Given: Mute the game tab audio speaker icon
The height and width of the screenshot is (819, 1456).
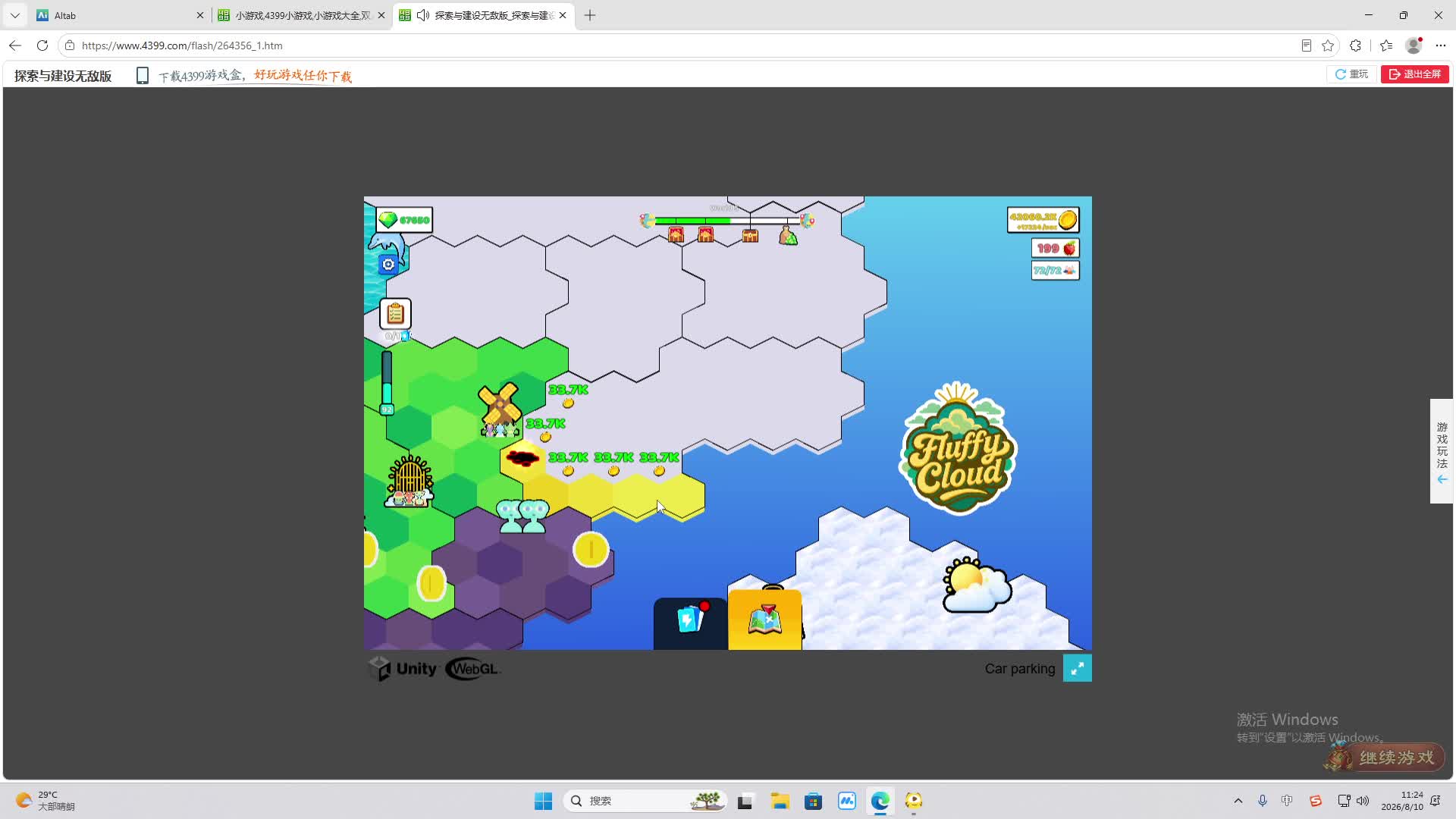Looking at the screenshot, I should [423, 15].
